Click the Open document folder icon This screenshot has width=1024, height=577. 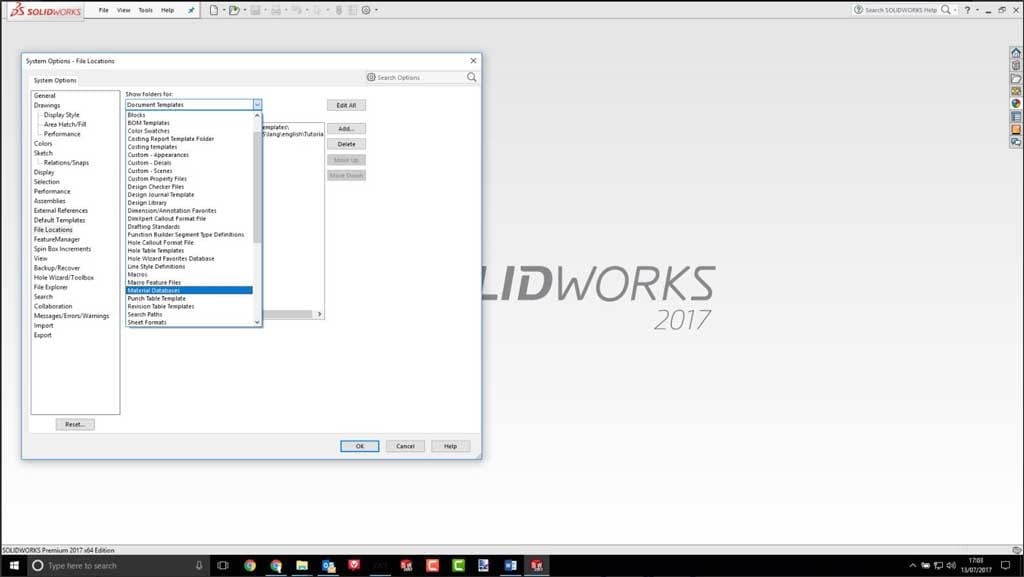(x=234, y=10)
